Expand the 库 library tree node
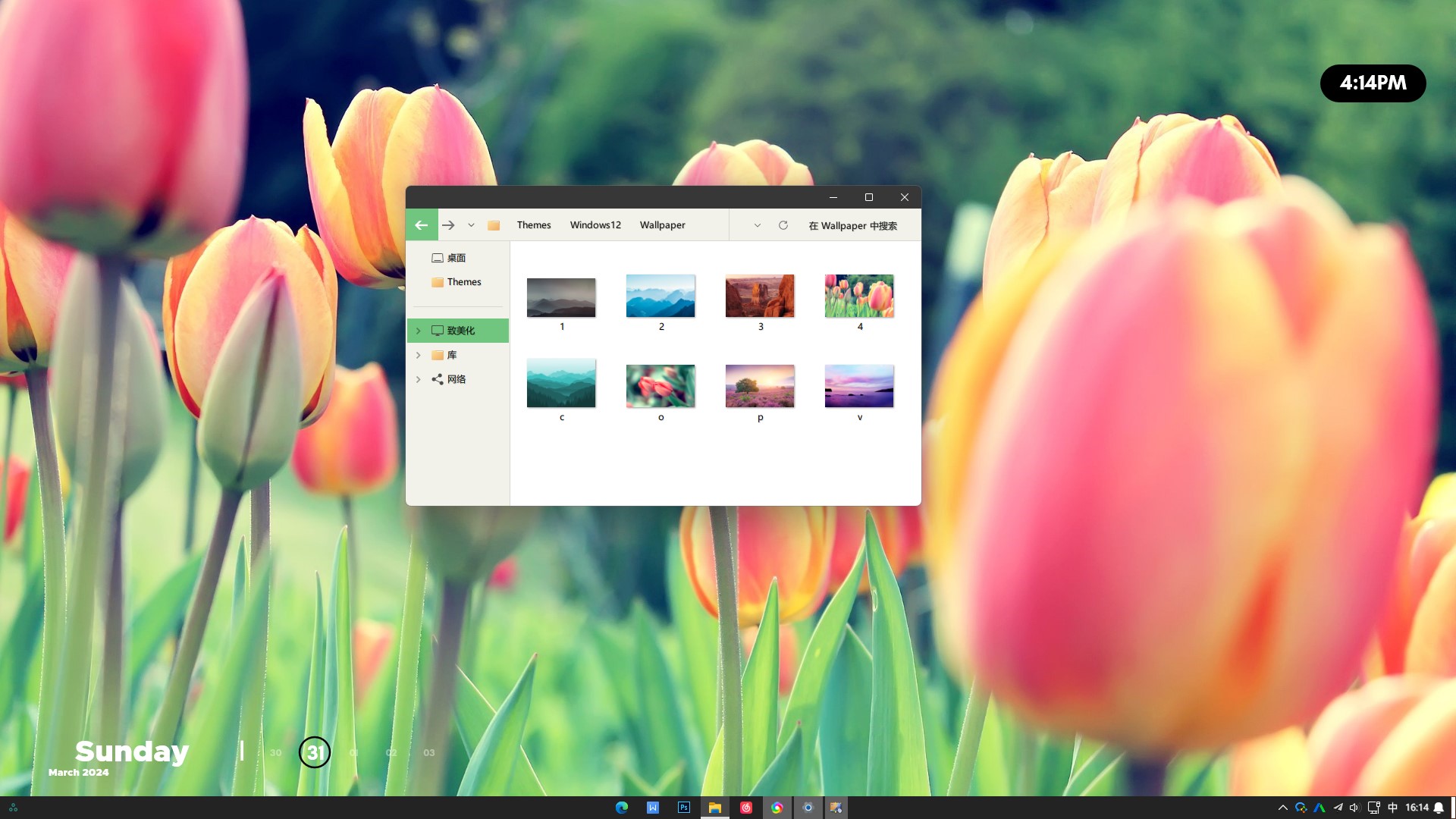 tap(418, 355)
